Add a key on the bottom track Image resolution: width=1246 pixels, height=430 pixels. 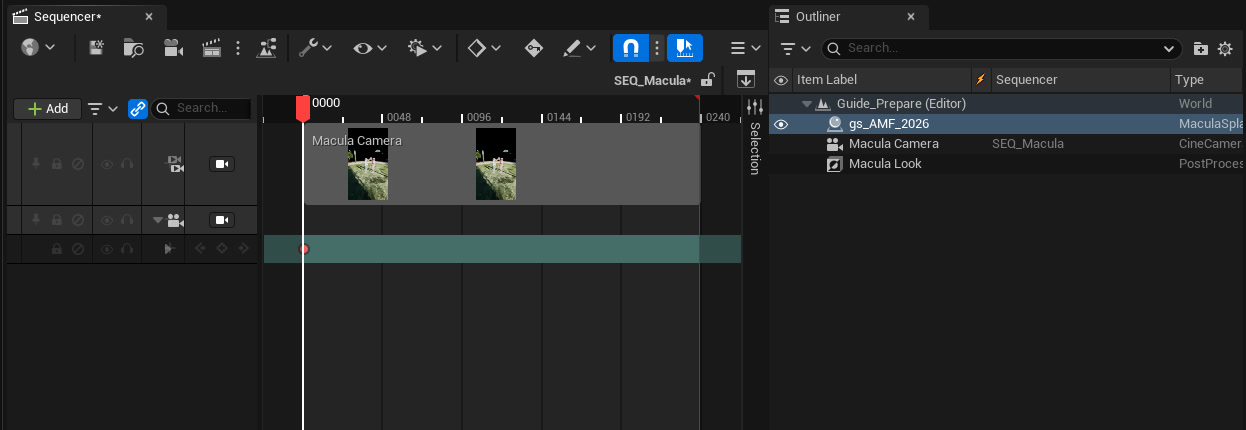tap(222, 248)
